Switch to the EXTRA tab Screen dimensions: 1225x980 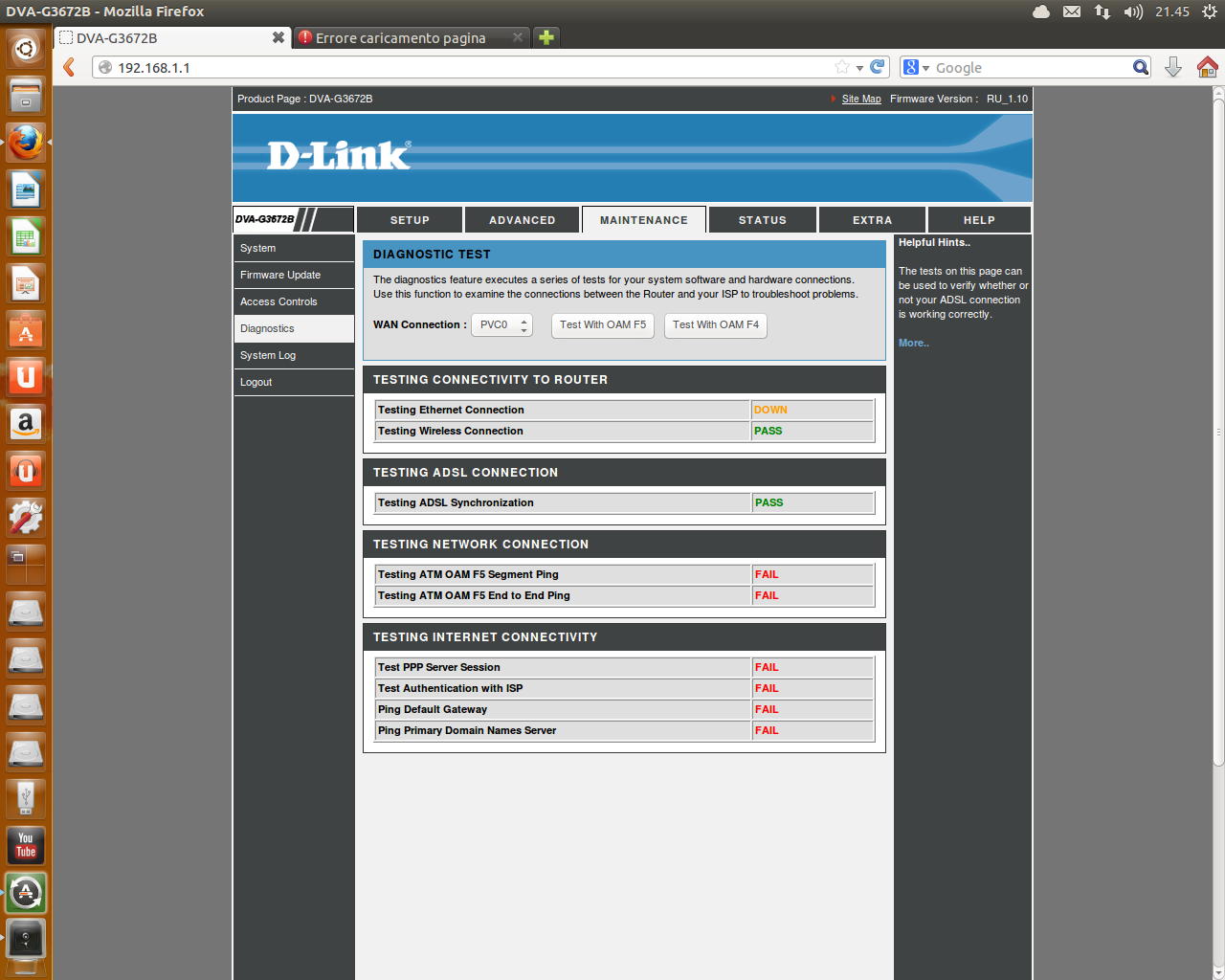(x=873, y=220)
